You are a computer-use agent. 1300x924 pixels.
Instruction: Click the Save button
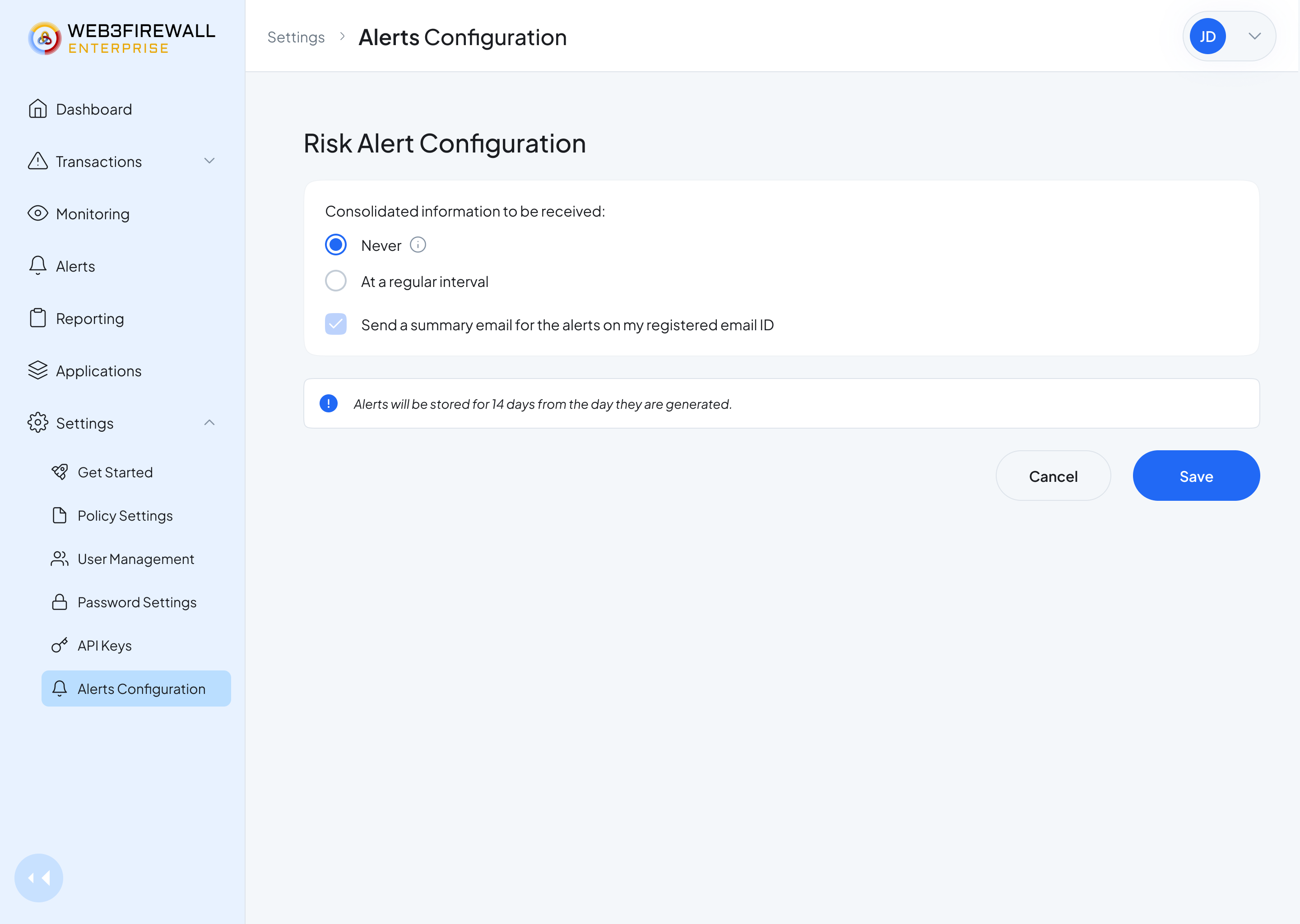coord(1197,476)
